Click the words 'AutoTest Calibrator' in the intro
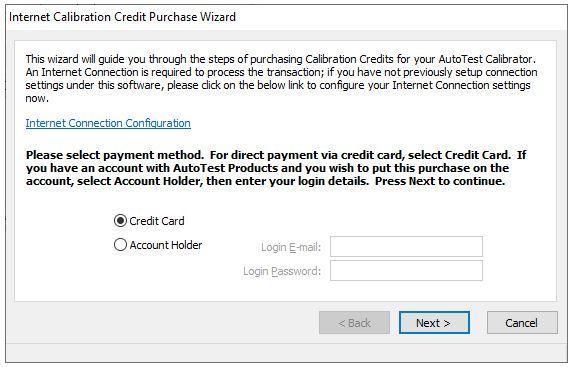This screenshot has height=367, width=572. pos(486,59)
